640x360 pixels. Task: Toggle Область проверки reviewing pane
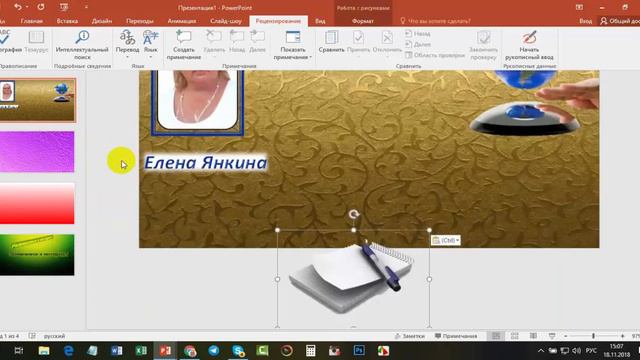click(x=435, y=55)
